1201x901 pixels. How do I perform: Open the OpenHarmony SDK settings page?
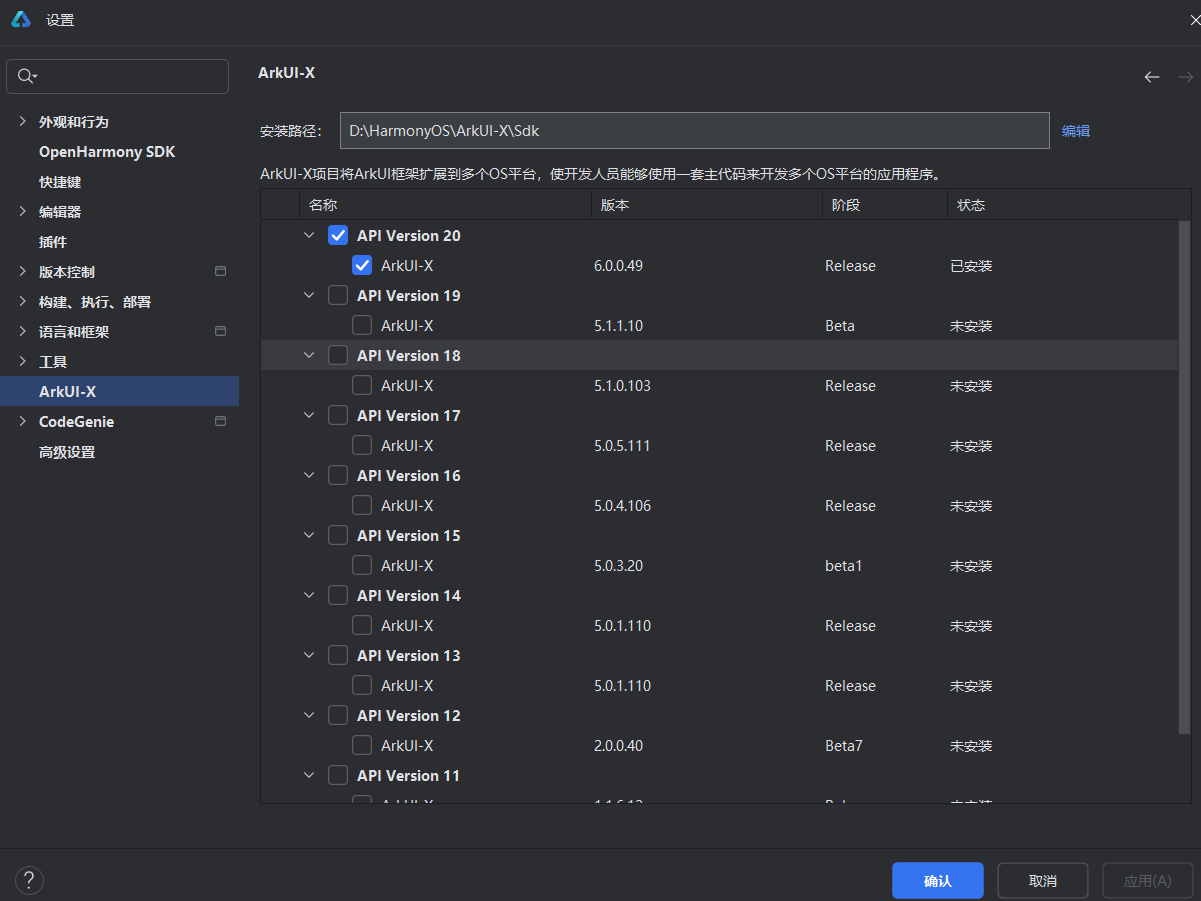point(107,152)
